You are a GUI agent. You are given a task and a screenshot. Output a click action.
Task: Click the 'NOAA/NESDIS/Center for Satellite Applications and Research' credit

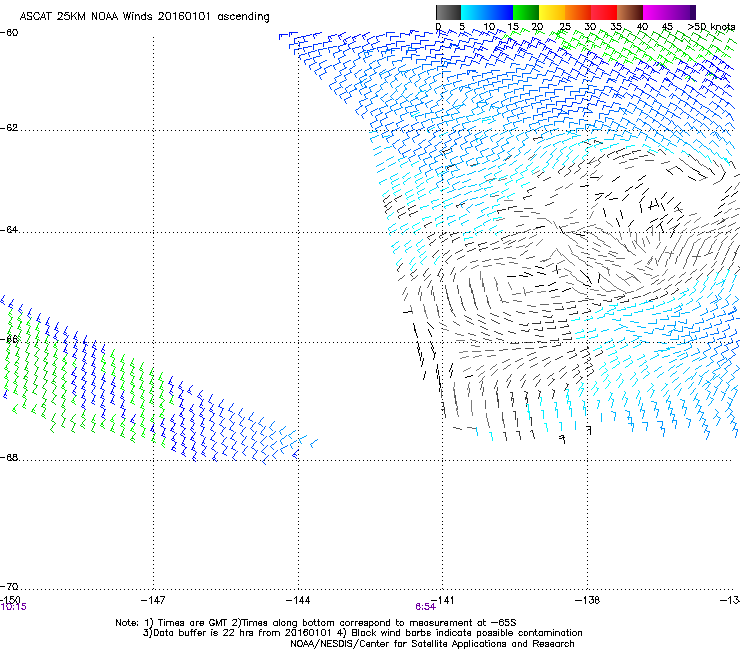click(432, 644)
